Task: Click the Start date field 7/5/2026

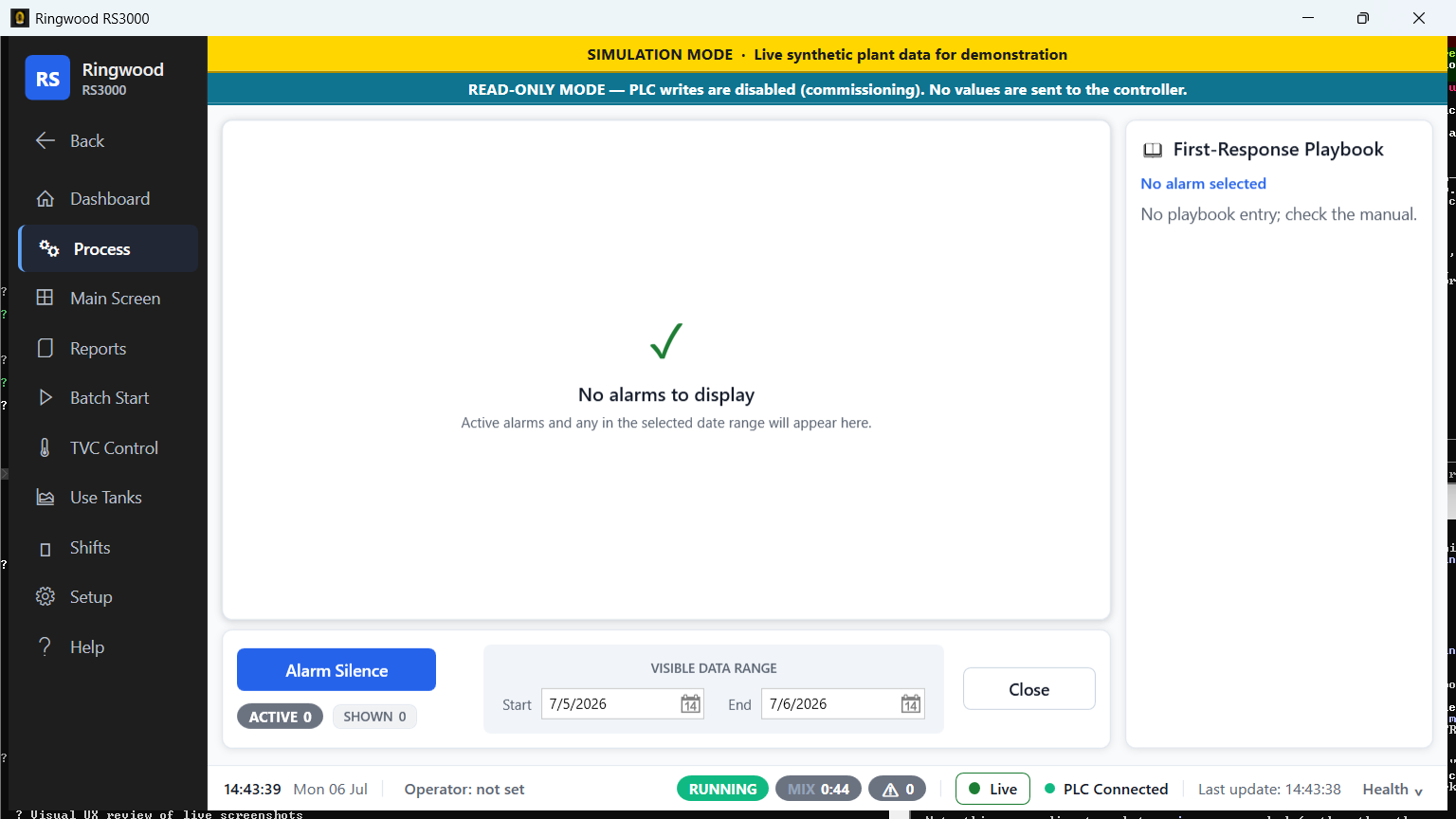Action: coord(622,703)
